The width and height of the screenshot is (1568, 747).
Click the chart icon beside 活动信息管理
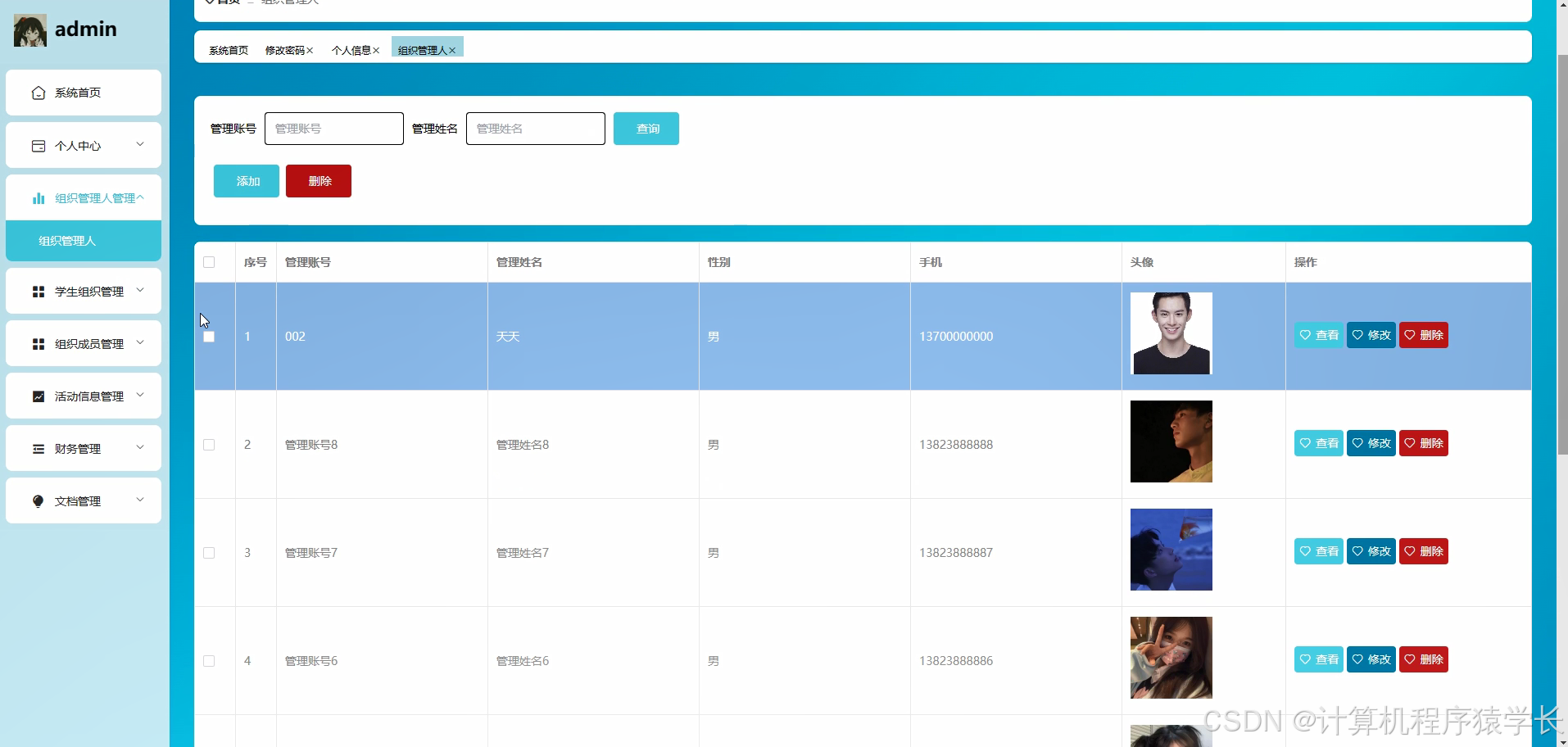coord(39,396)
